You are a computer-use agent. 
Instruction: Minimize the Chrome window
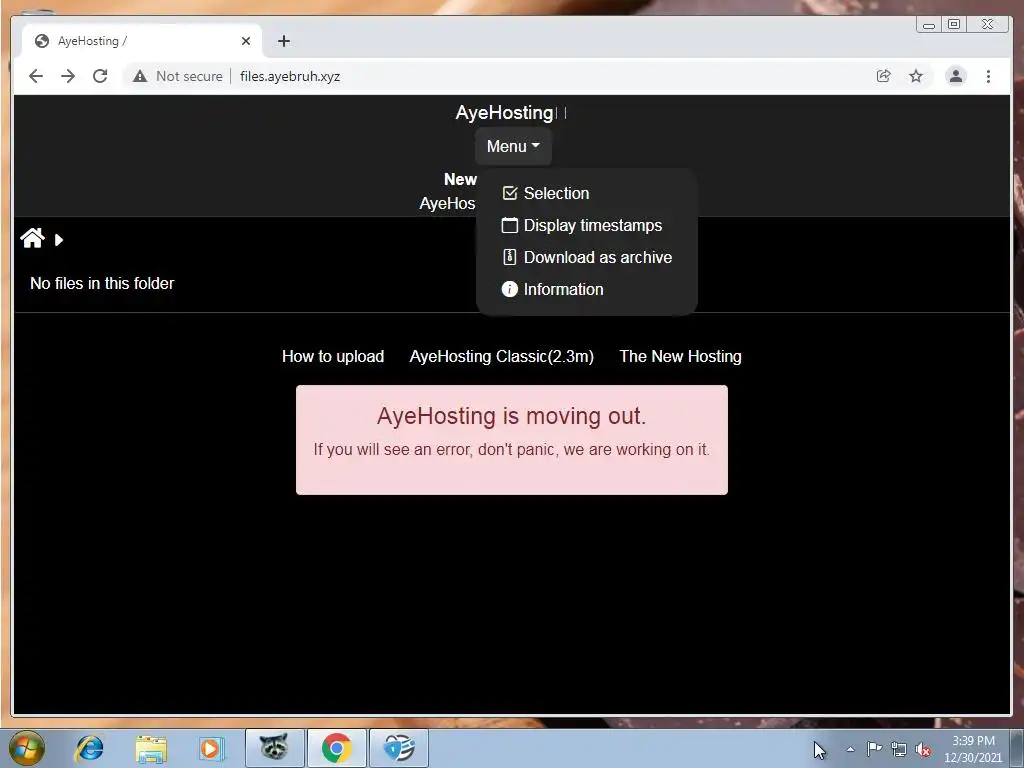929,25
